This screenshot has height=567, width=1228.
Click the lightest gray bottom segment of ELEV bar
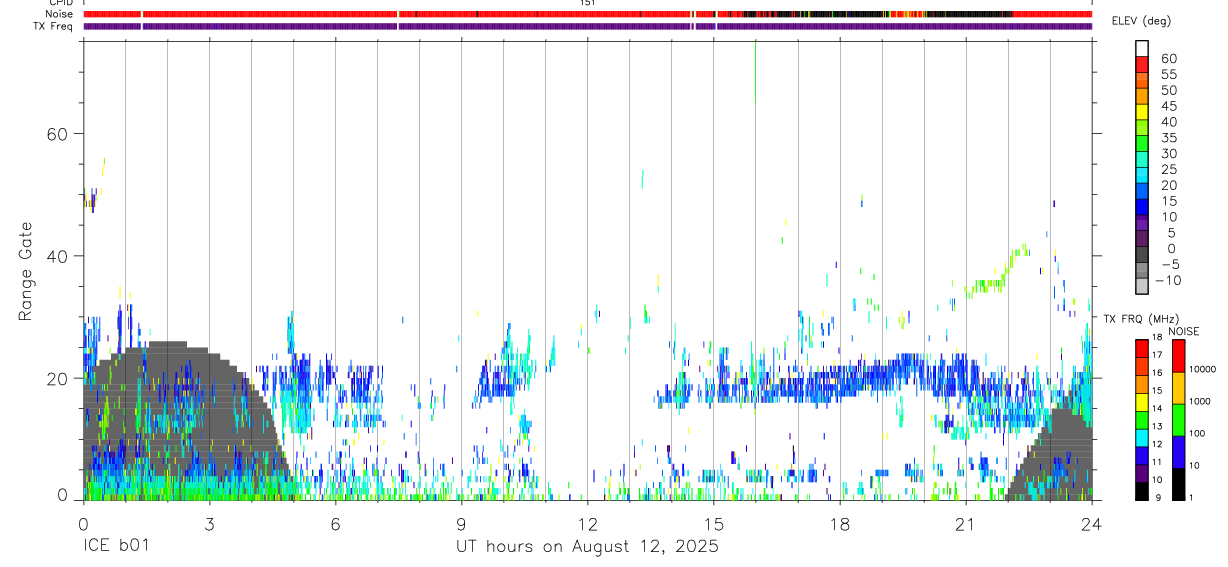pyautogui.click(x=1142, y=286)
